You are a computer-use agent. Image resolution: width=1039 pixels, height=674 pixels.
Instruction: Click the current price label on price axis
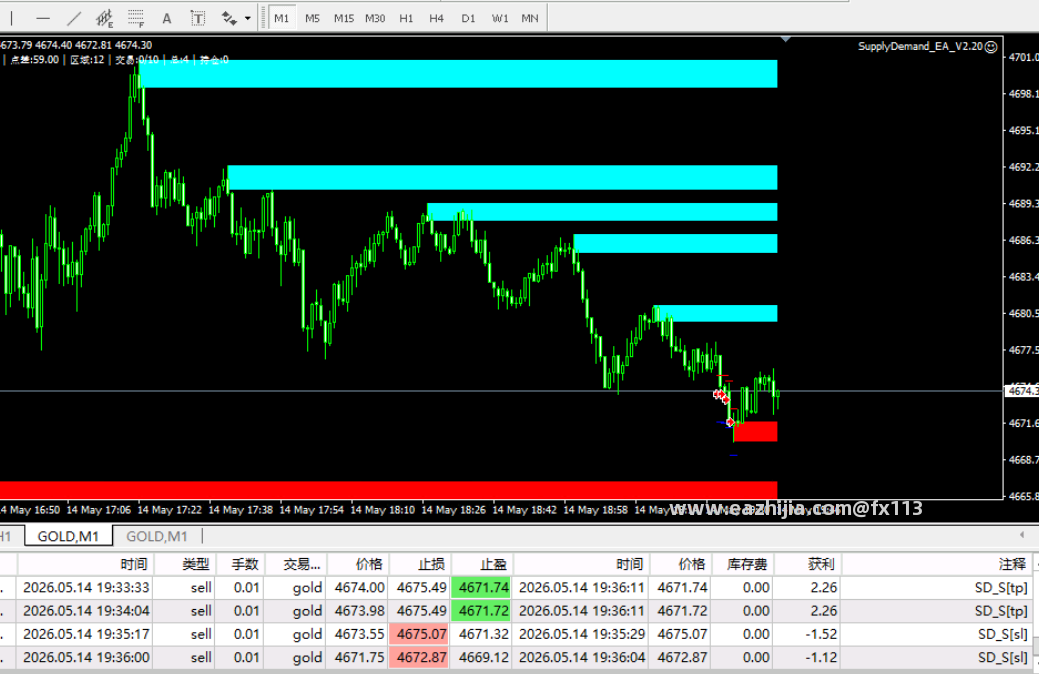[1022, 390]
